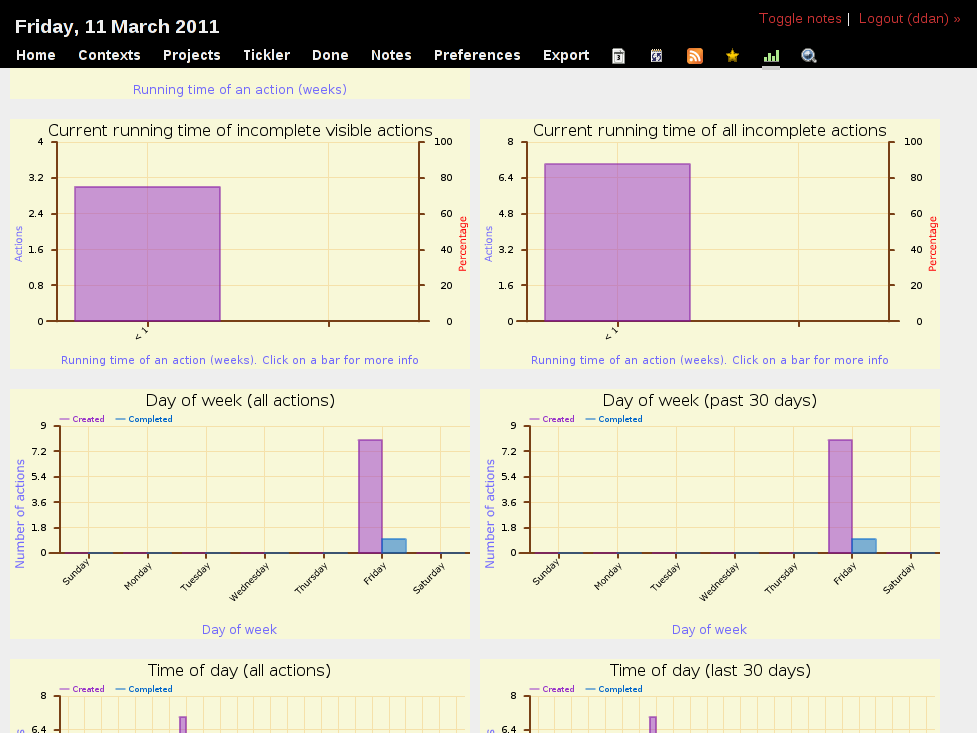
Task: Open the Projects menu
Action: click(x=192, y=55)
